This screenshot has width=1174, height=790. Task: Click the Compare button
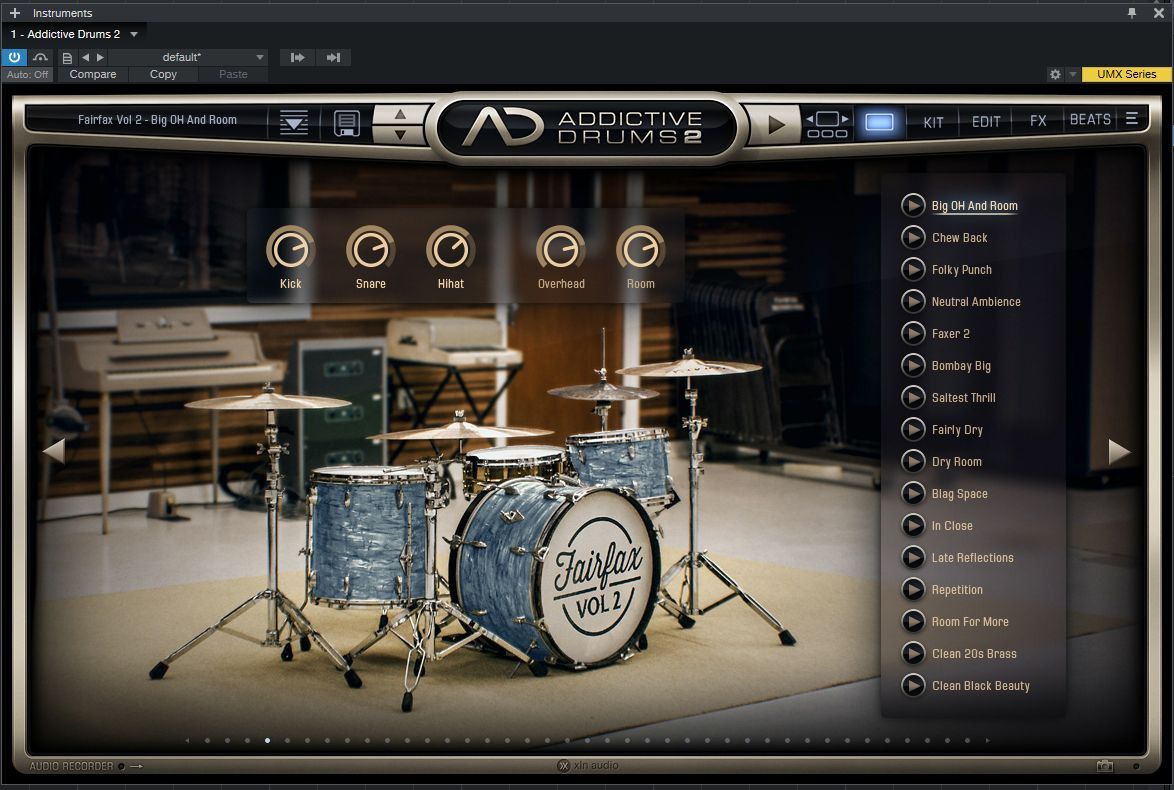pyautogui.click(x=93, y=74)
